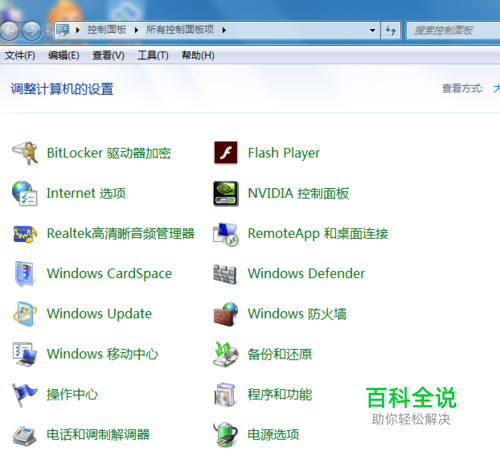Screen dimensions: 500x458
Task: Expand the arrow after 所有控制面板项 breadcrumb
Action: (x=224, y=30)
